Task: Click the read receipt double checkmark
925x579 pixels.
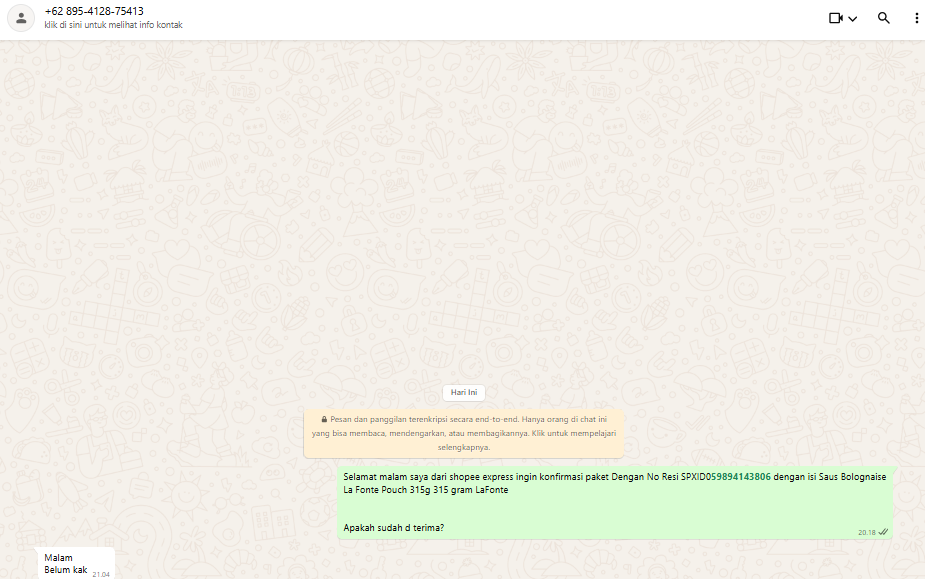Action: 883,532
